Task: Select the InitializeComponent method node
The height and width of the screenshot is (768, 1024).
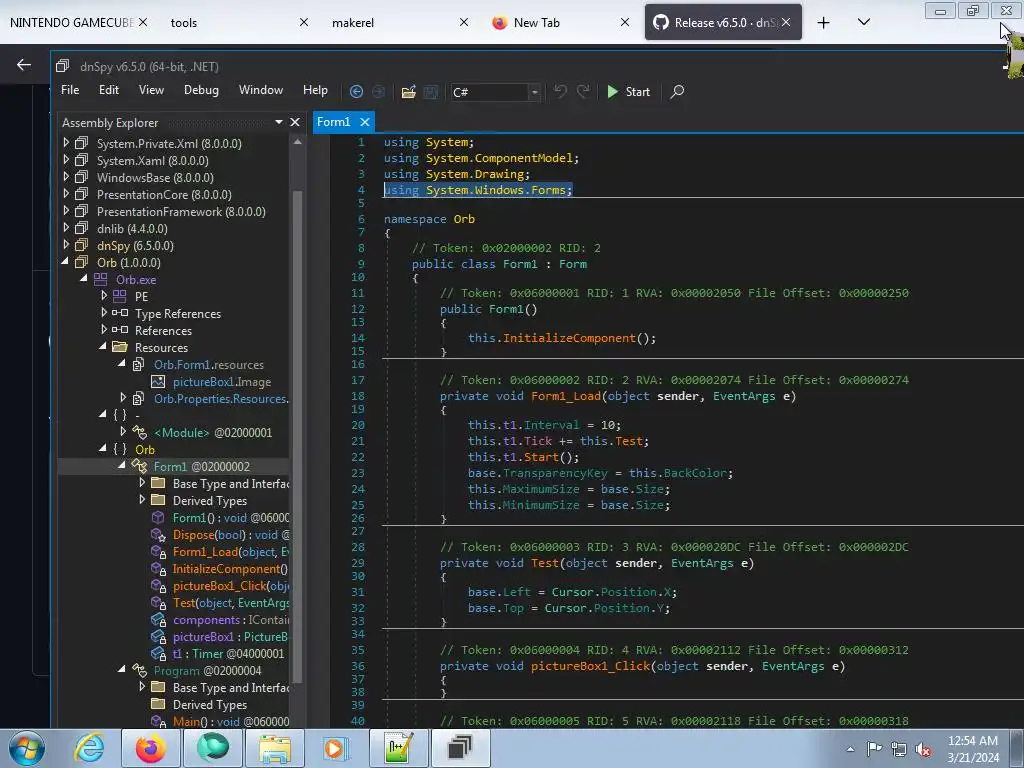Action: pos(230,569)
